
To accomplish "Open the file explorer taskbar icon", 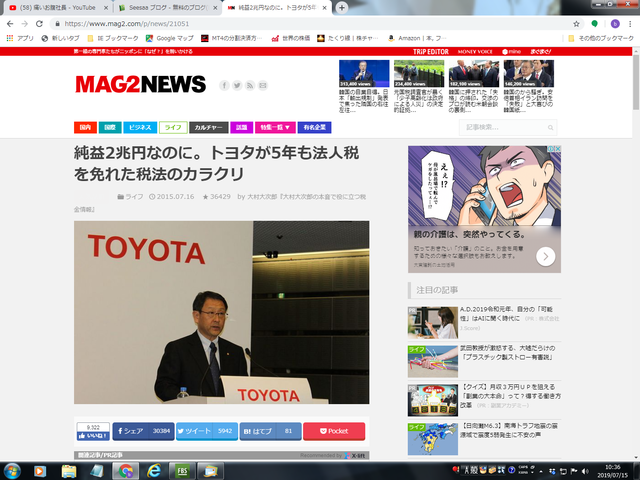I will coord(68,471).
